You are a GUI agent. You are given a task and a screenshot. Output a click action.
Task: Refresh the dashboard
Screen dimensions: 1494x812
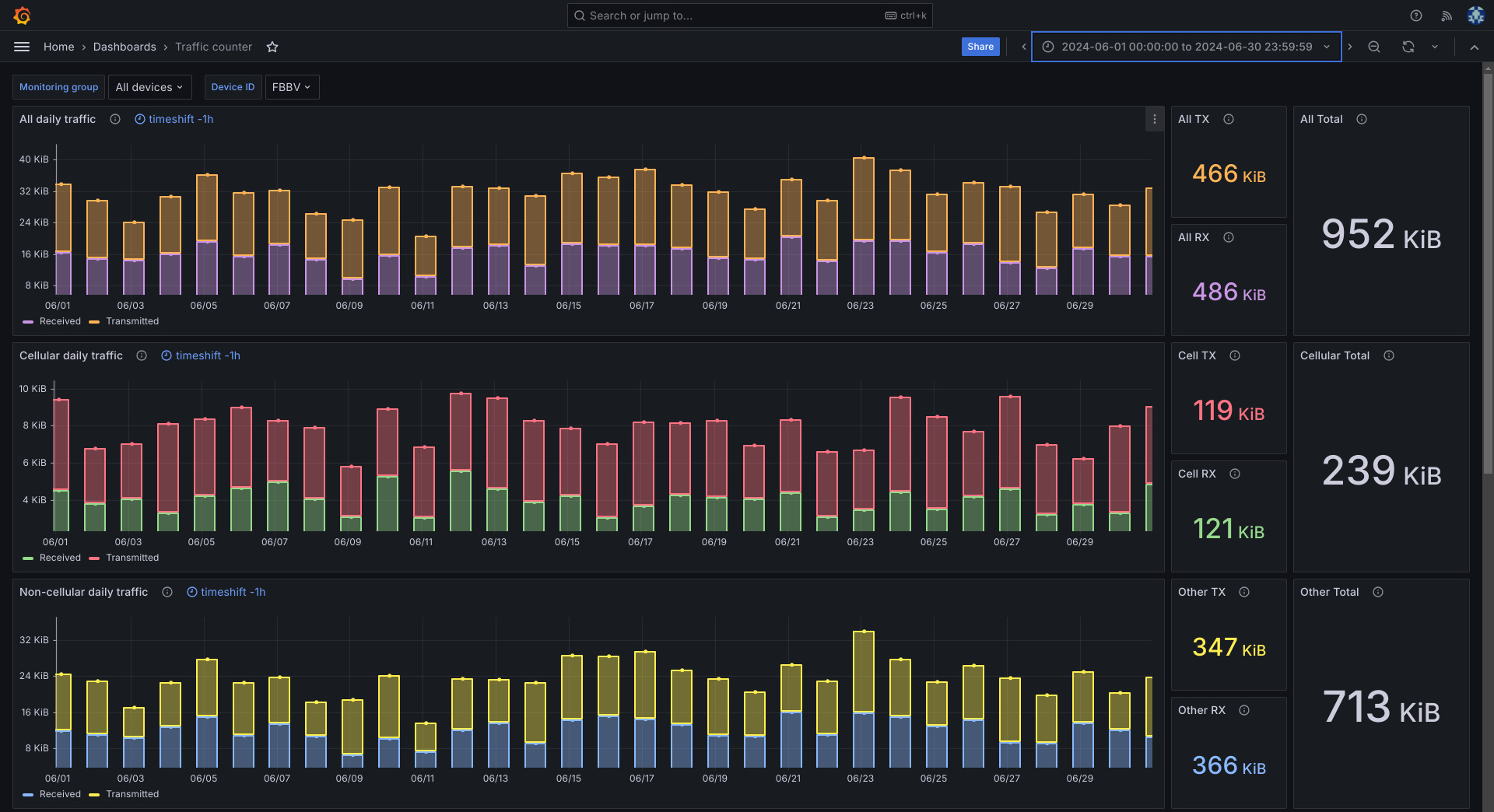(1408, 47)
